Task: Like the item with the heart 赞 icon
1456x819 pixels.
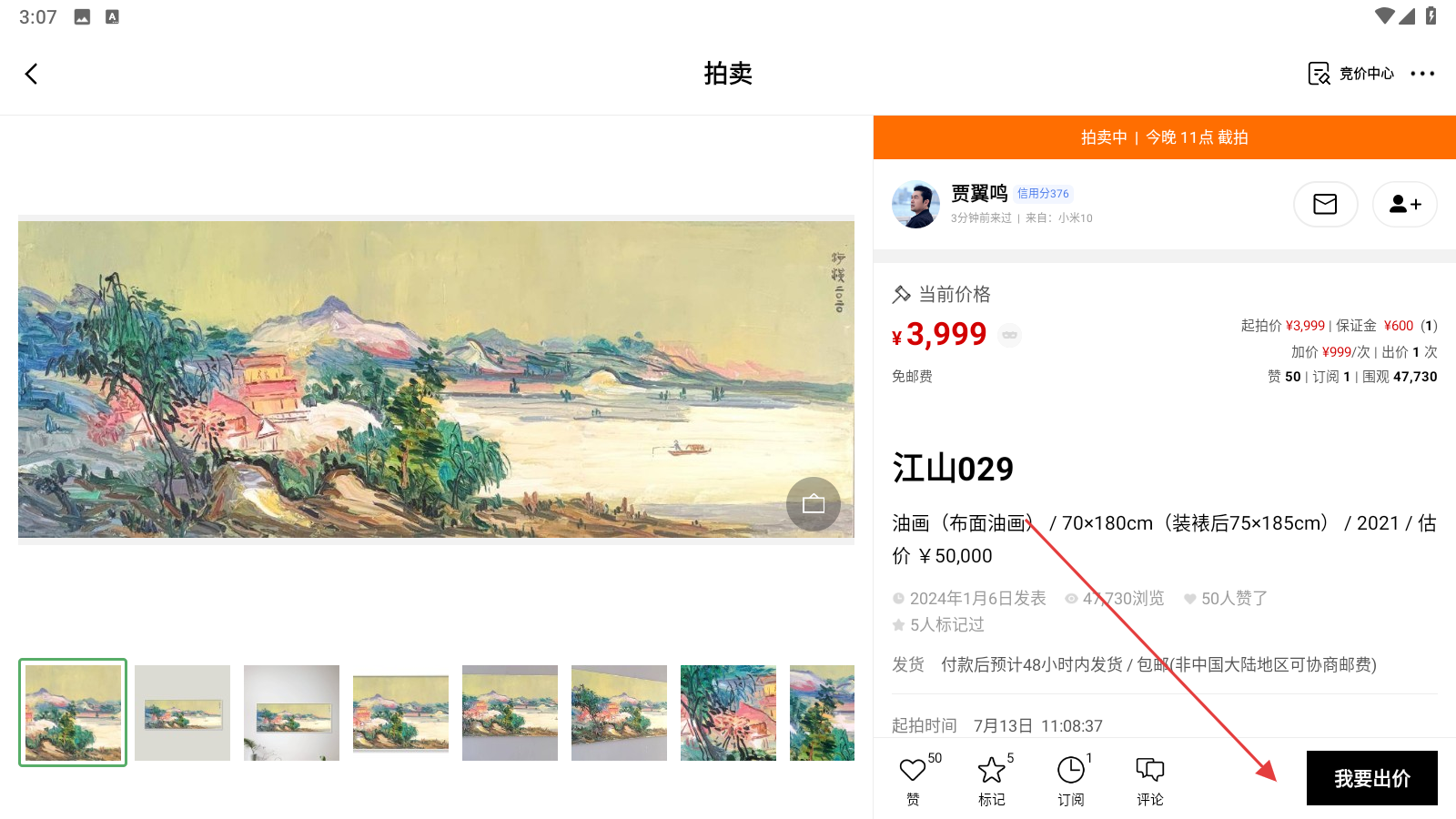Action: point(913,780)
